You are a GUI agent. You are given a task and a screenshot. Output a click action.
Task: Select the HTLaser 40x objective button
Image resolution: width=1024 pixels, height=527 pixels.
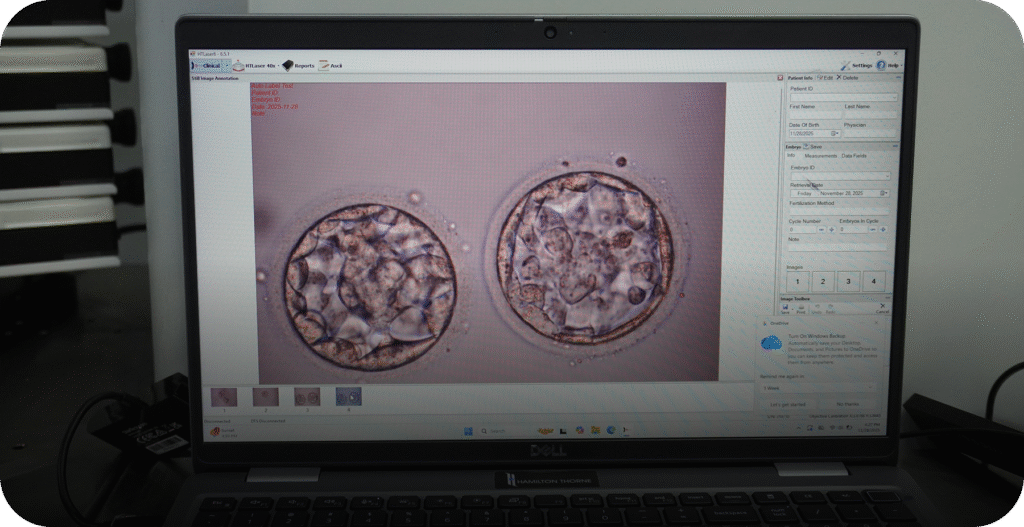coord(255,66)
